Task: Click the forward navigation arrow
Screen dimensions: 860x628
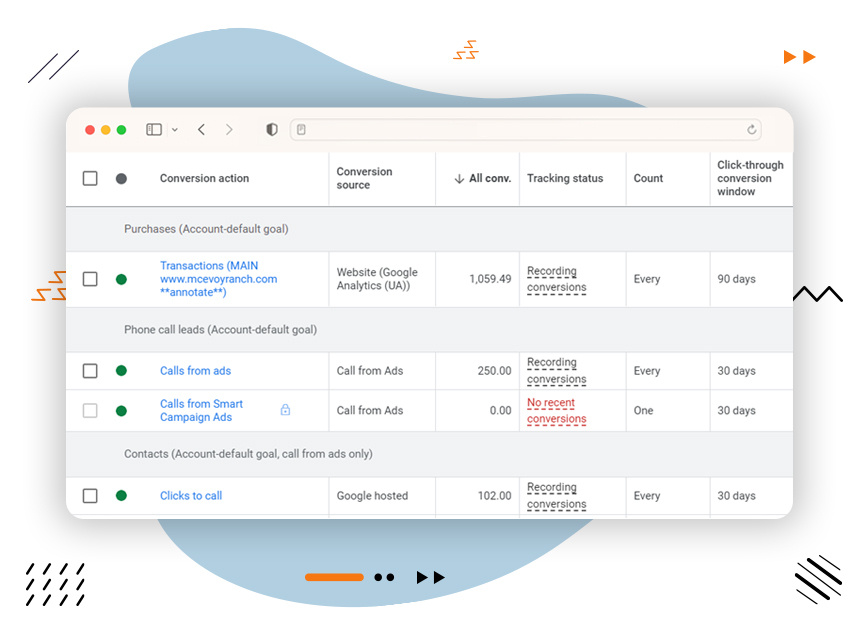Action: pyautogui.click(x=228, y=129)
